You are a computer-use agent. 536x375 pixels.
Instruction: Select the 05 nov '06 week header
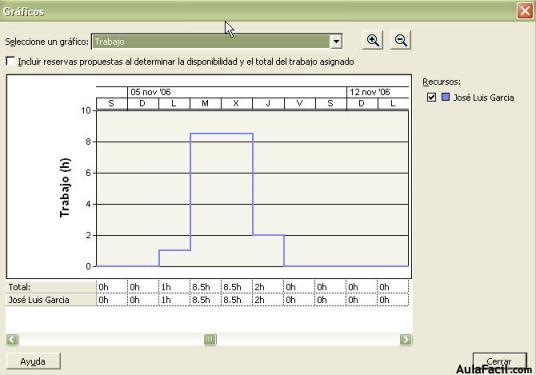click(237, 92)
